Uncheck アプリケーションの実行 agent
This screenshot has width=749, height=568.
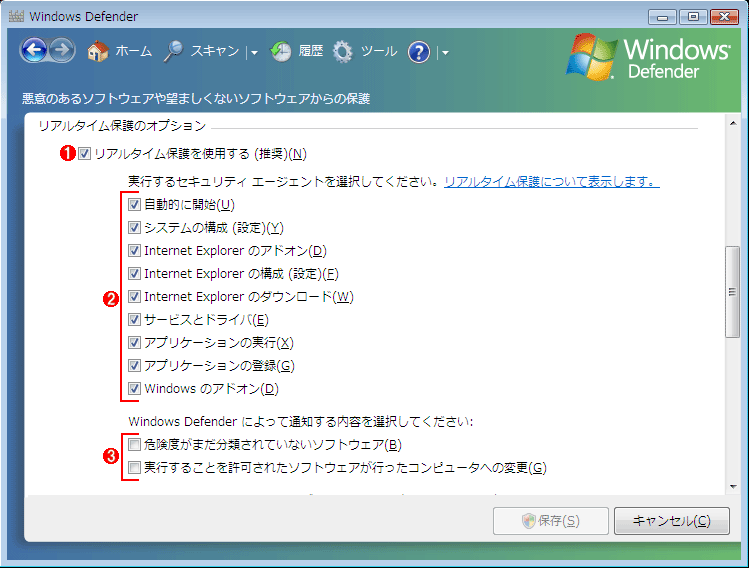click(134, 342)
